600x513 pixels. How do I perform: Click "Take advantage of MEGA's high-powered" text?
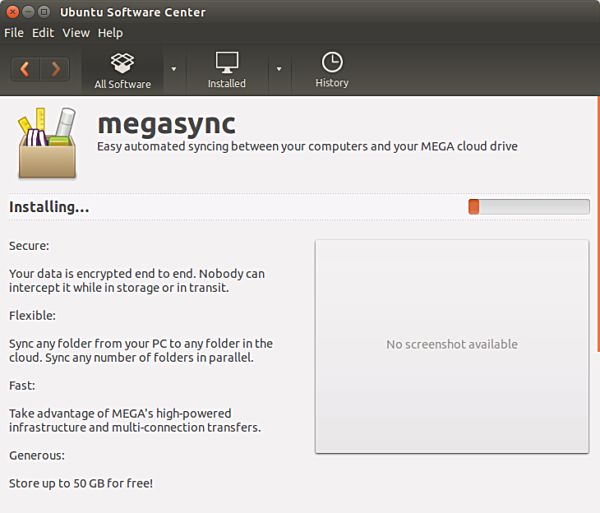(135, 420)
